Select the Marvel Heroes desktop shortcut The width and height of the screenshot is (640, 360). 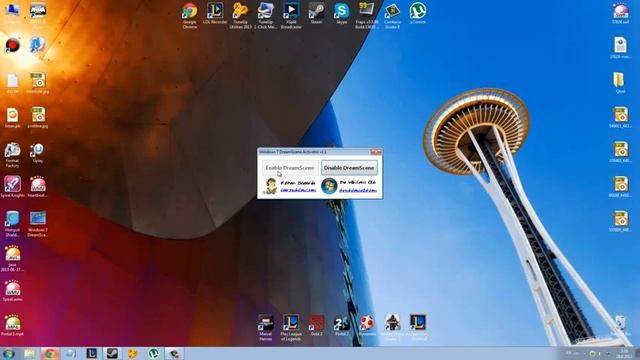coord(266,327)
